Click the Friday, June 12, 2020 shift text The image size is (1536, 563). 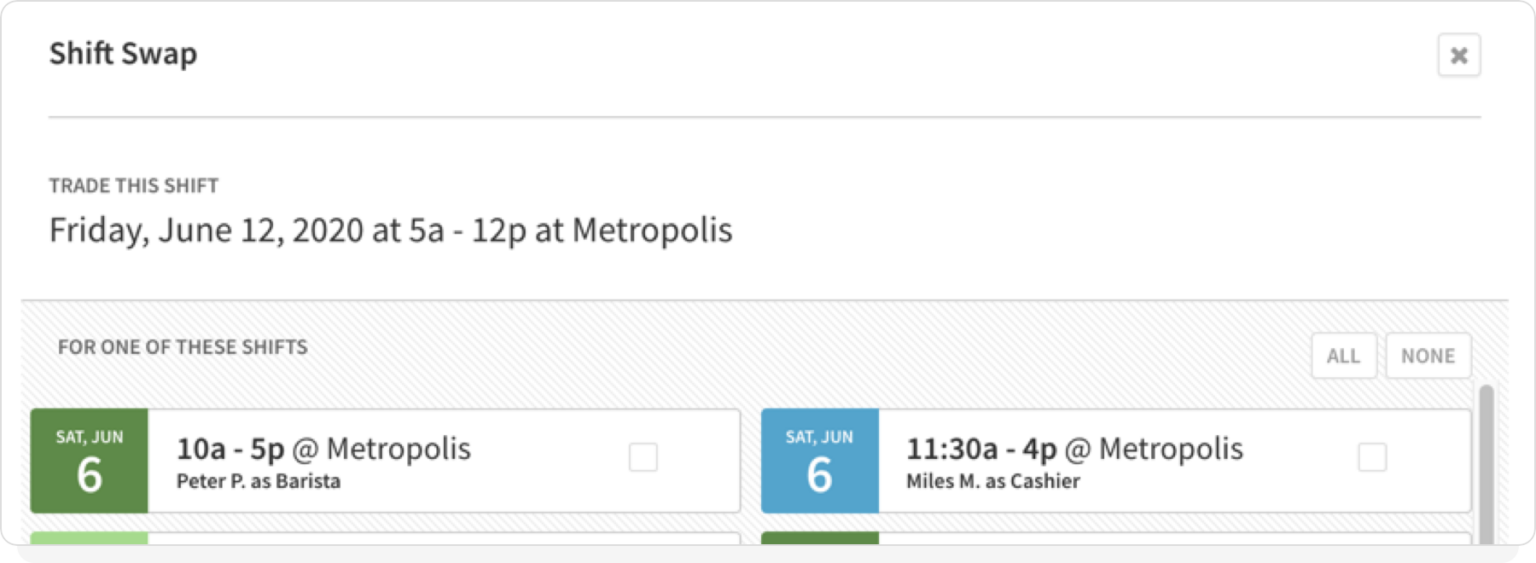(x=391, y=231)
